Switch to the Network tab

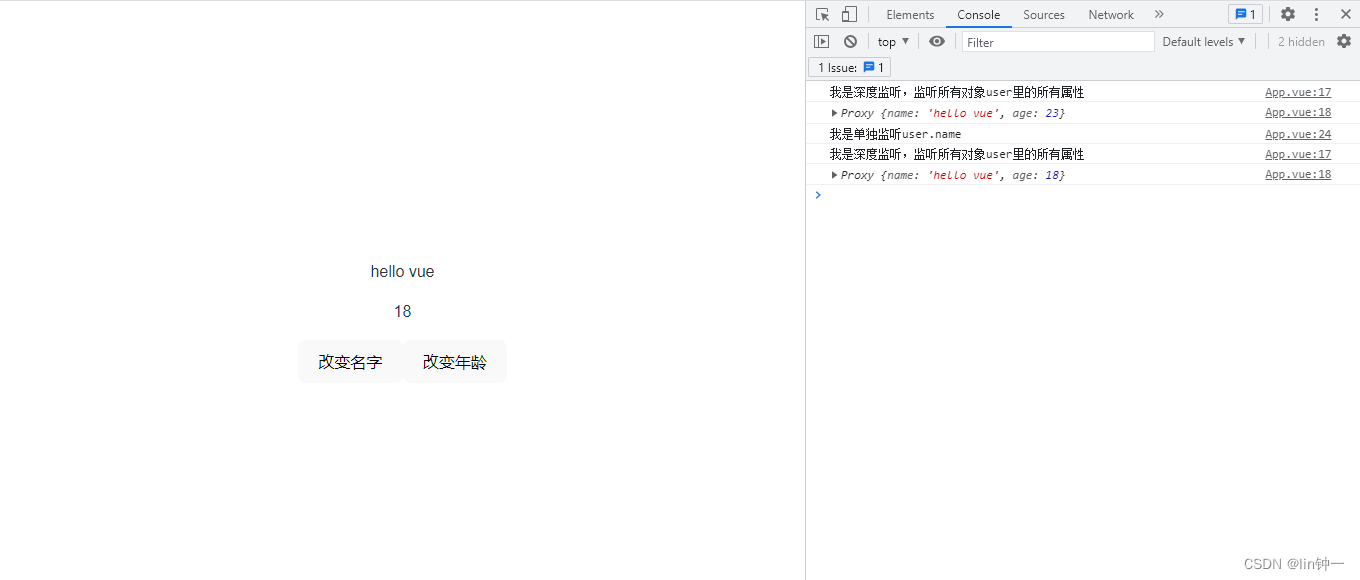(x=1111, y=15)
